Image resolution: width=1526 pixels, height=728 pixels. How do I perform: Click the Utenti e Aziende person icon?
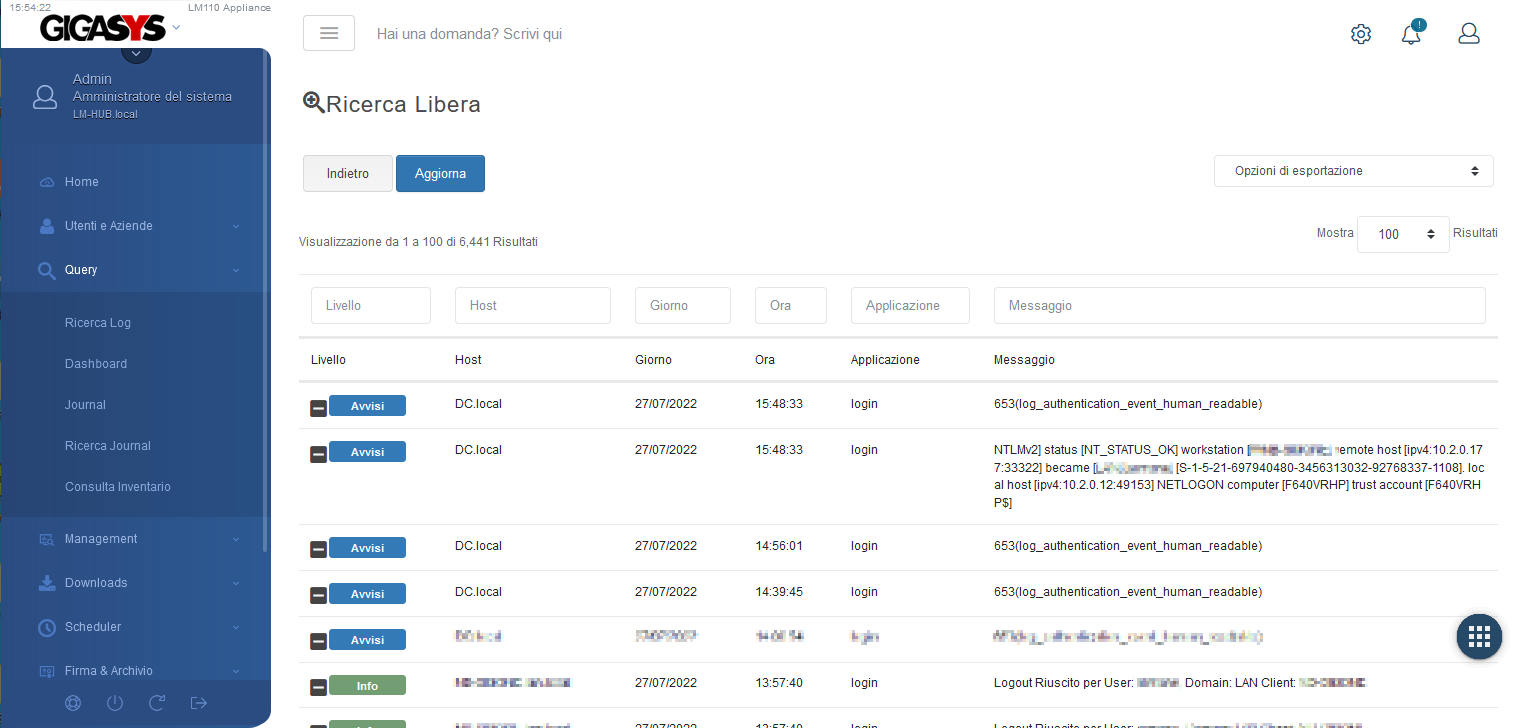[47, 226]
